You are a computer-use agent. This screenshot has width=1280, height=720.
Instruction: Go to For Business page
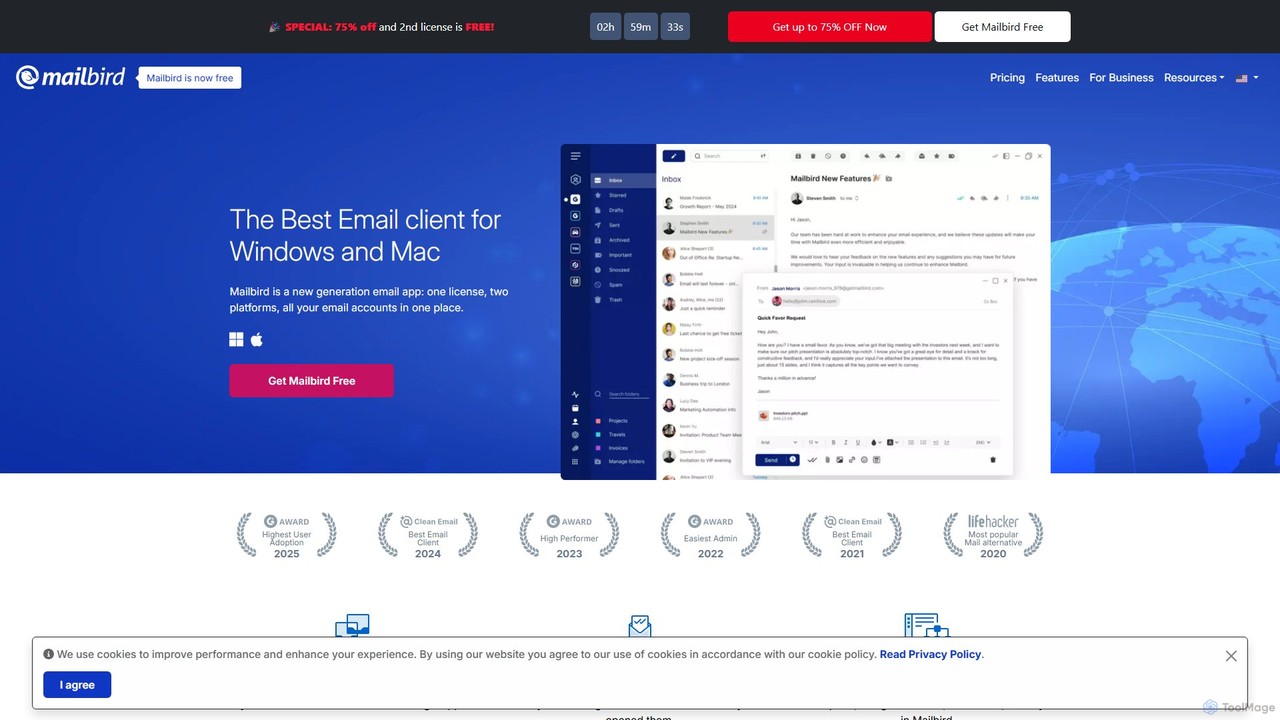(x=1121, y=78)
